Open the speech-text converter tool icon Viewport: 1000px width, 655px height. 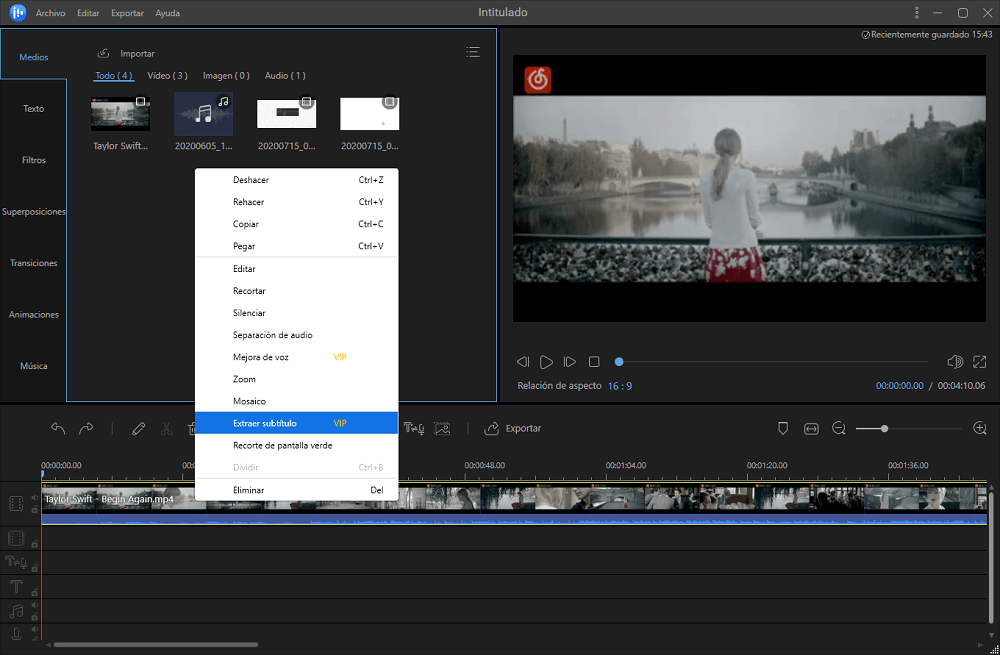pos(414,429)
